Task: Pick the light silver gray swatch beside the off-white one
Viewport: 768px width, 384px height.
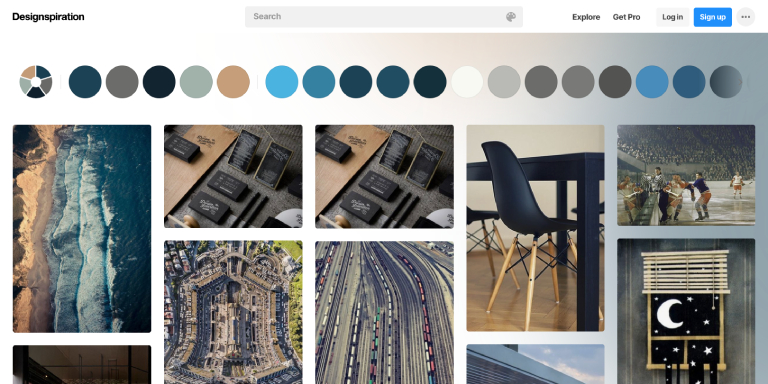Action: [x=504, y=82]
